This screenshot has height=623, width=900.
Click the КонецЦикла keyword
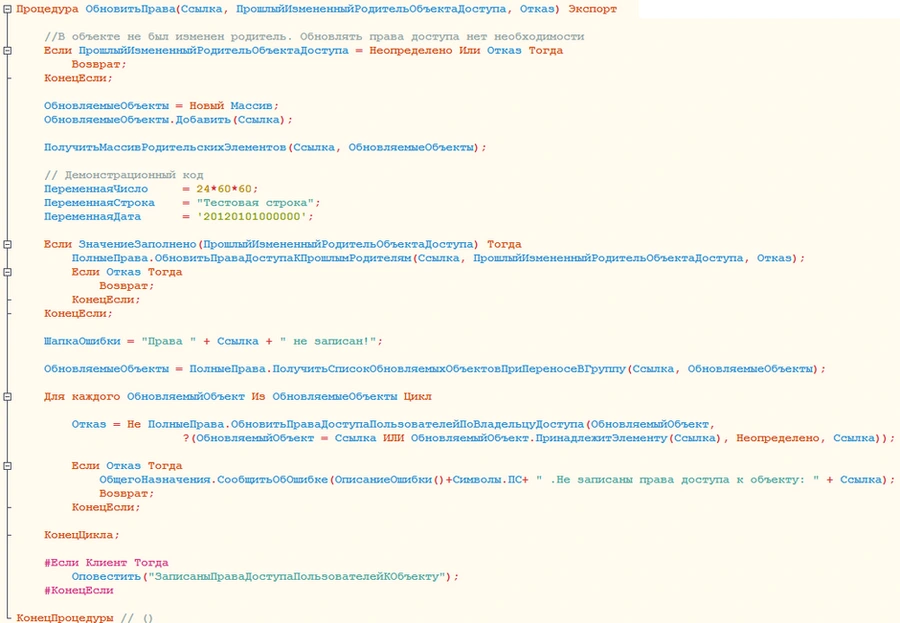pos(79,535)
